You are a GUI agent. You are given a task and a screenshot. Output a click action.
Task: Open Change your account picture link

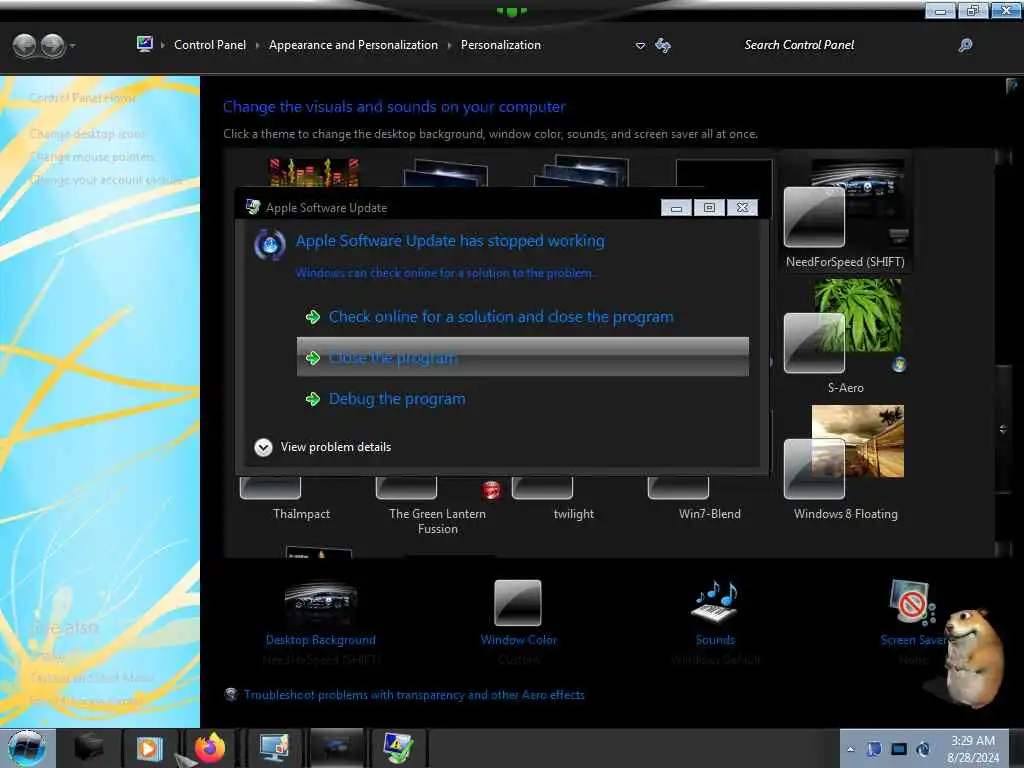(x=106, y=180)
